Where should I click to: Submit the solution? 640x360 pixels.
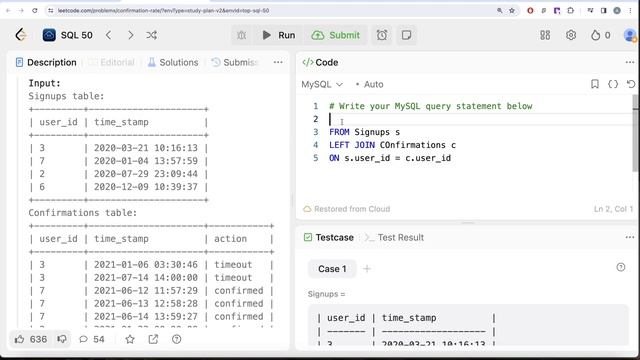tap(336, 35)
